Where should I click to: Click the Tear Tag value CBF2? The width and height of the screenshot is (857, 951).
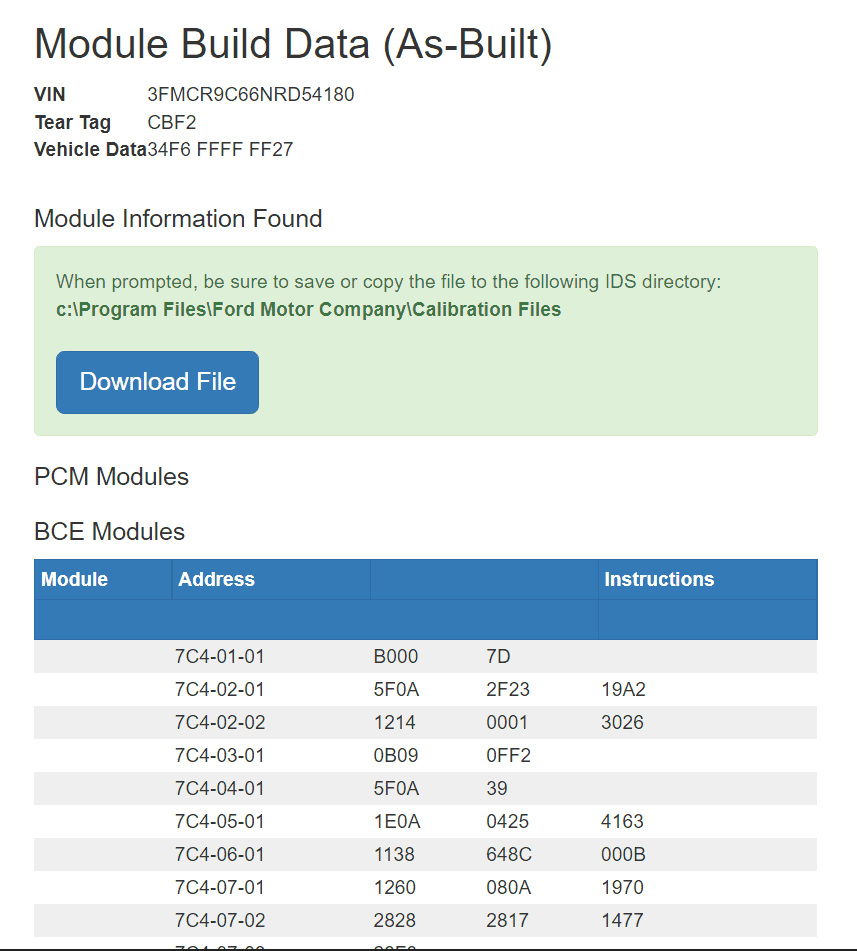(x=172, y=123)
